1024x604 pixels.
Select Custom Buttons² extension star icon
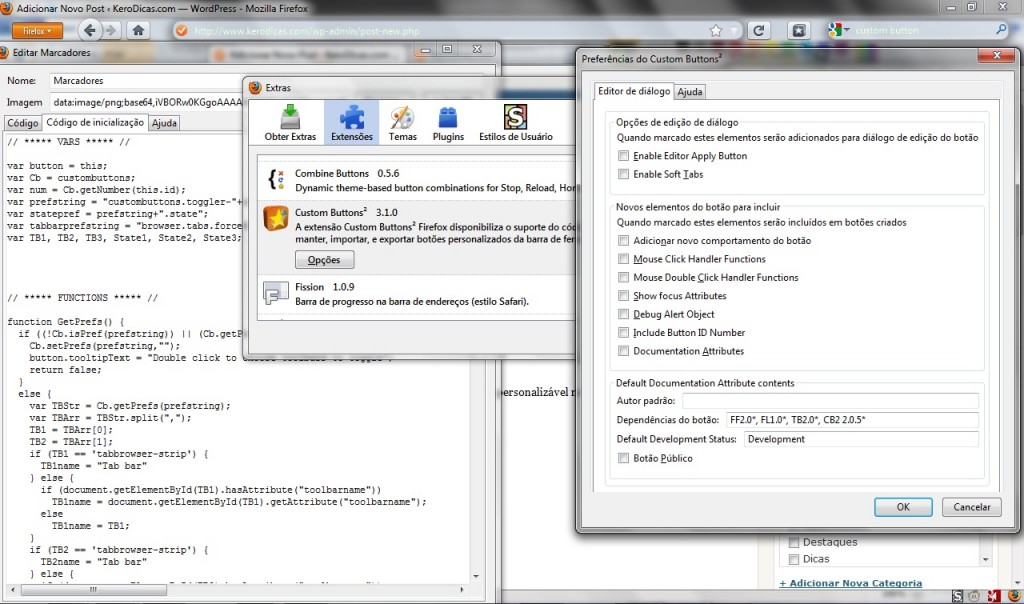[276, 218]
